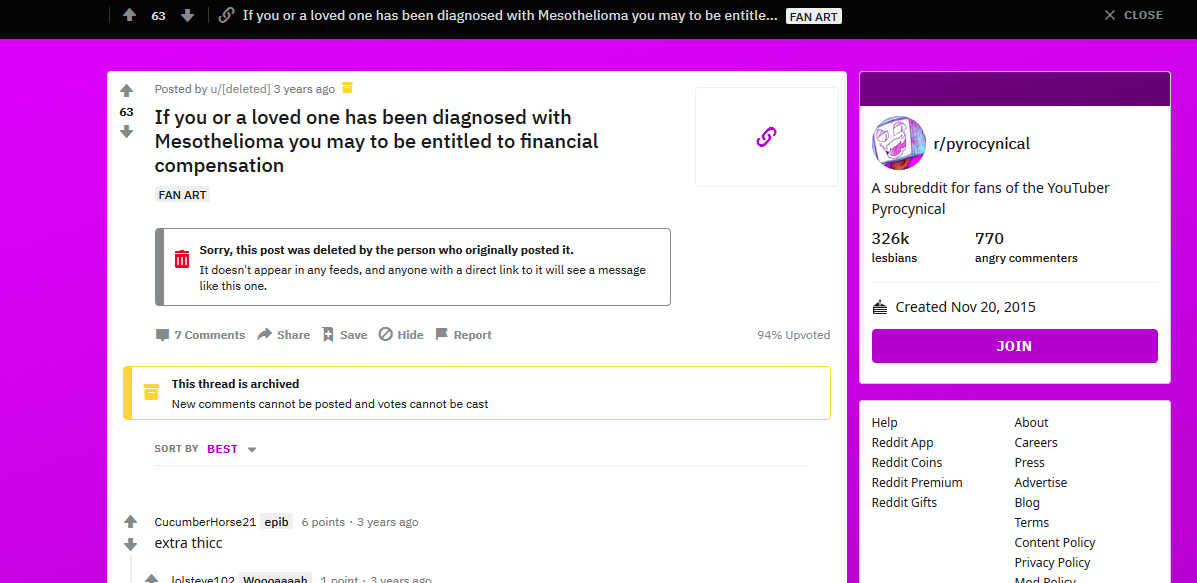Open the Blog footer link
Viewport: 1197px width, 583px height.
coord(1027,502)
